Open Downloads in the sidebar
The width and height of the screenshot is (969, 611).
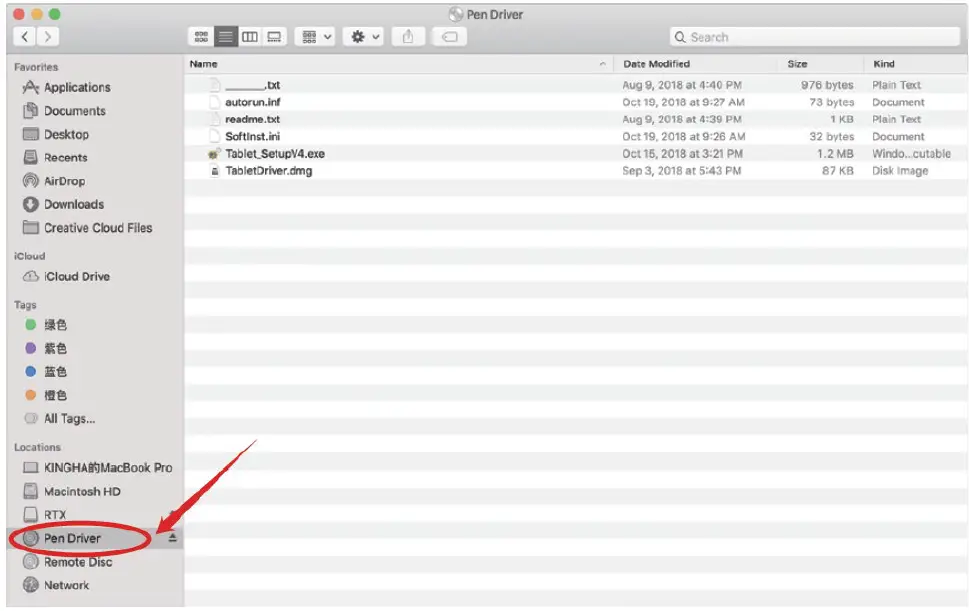(73, 204)
